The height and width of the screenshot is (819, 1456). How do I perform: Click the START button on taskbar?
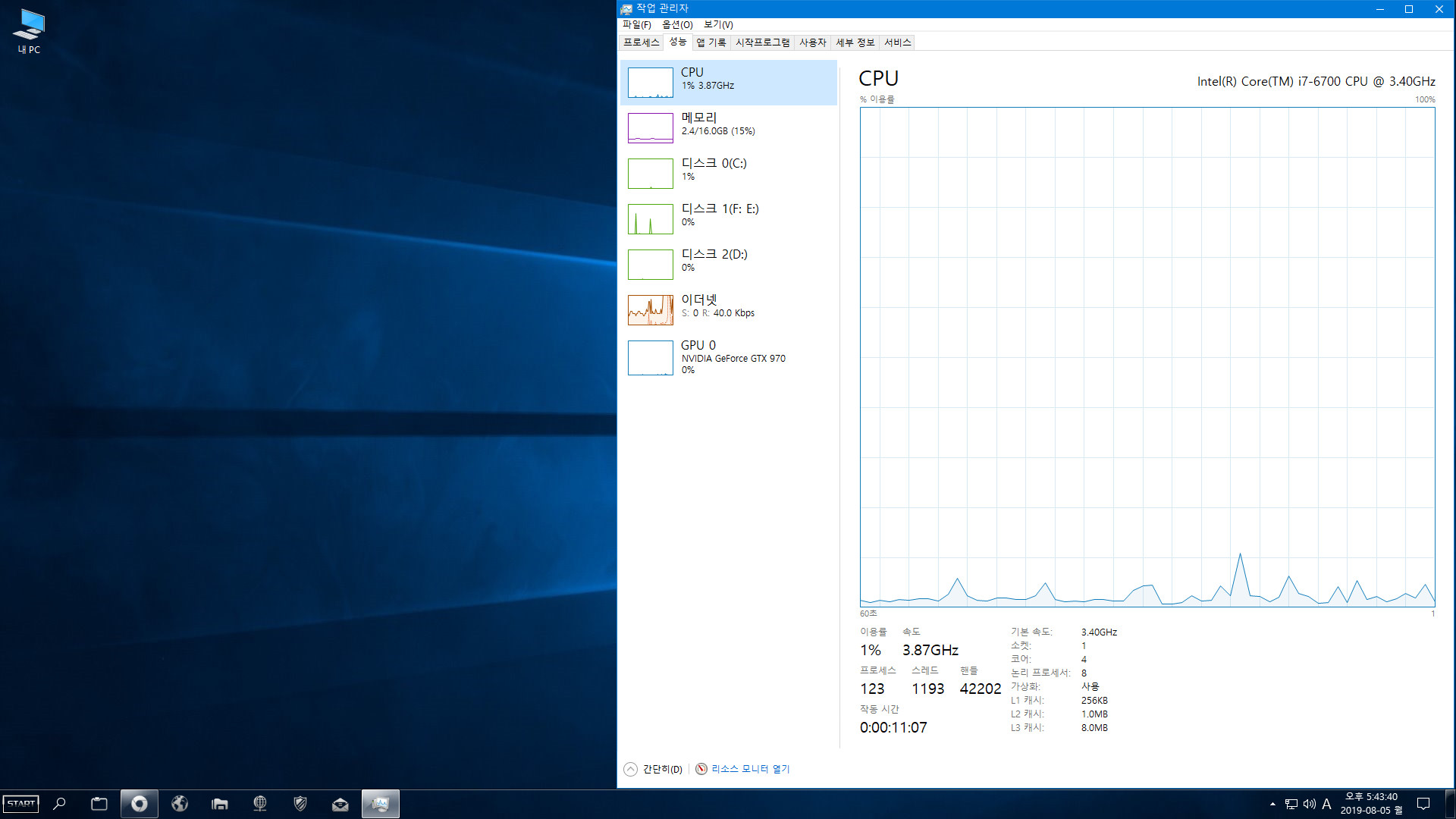coord(21,804)
